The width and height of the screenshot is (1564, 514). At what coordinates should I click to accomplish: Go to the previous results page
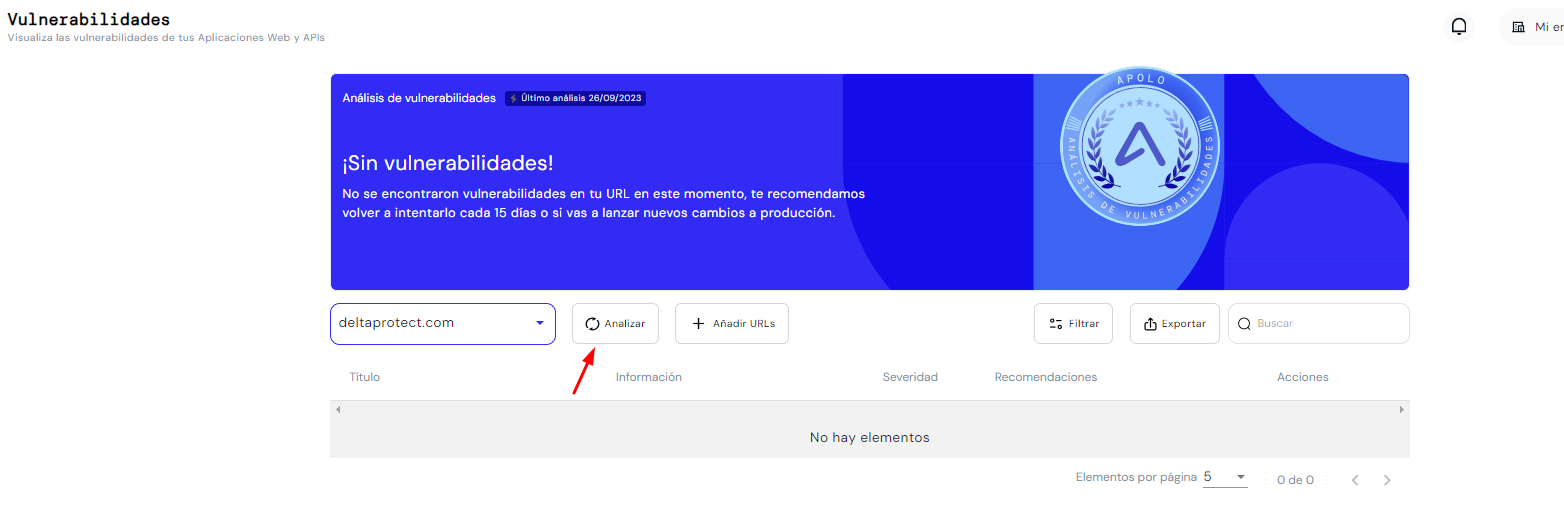(x=1355, y=480)
